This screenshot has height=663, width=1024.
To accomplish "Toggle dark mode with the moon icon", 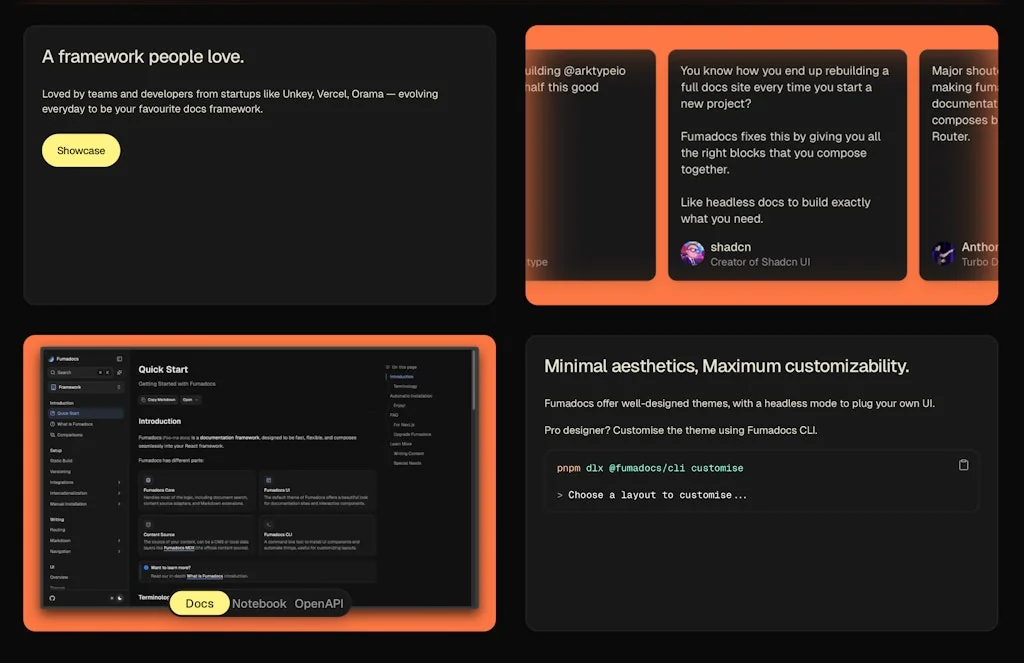I will tap(120, 597).
